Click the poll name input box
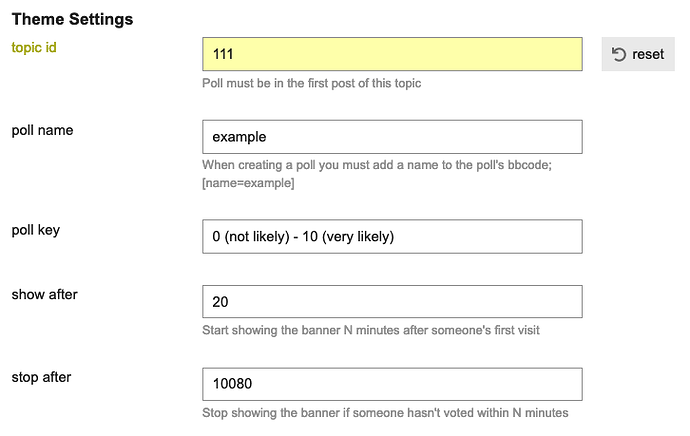Image resolution: width=690 pixels, height=436 pixels. 392,137
